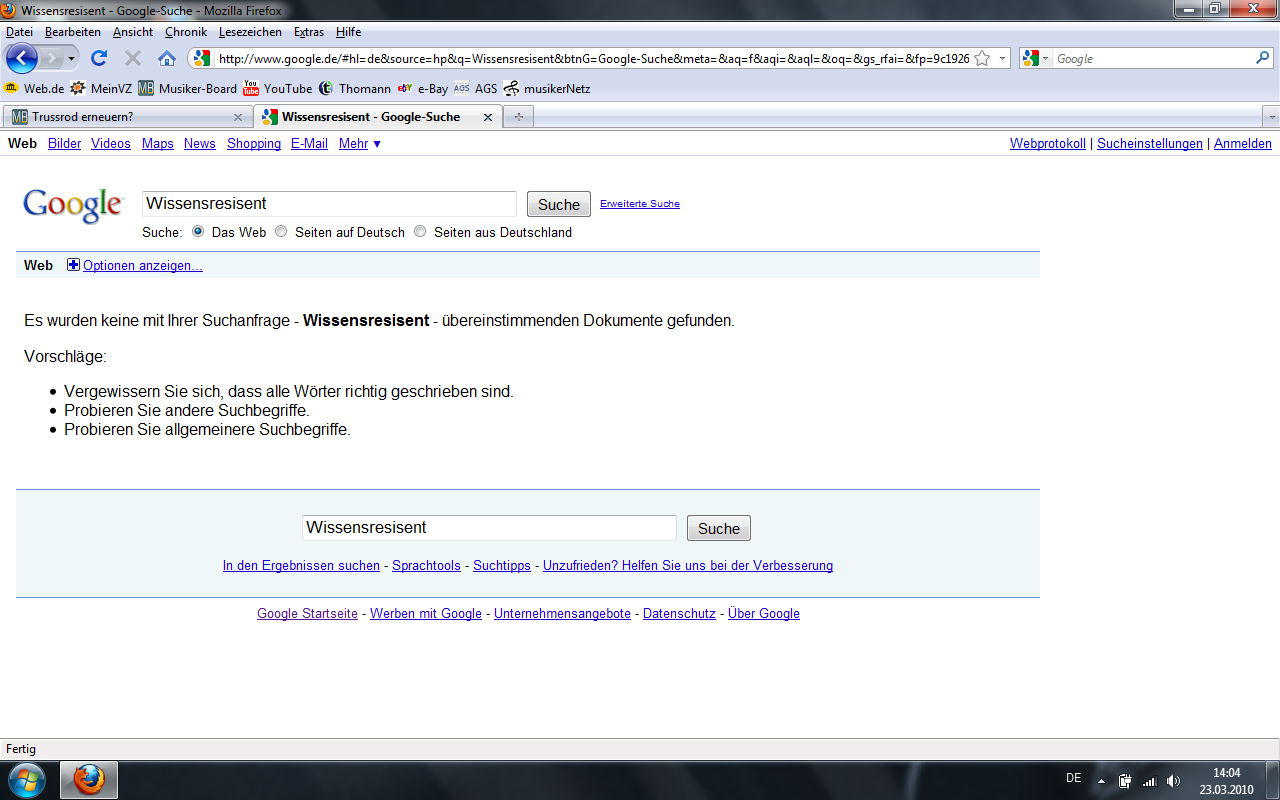Open the Datenschutz link
Image resolution: width=1280 pixels, height=800 pixels.
679,613
